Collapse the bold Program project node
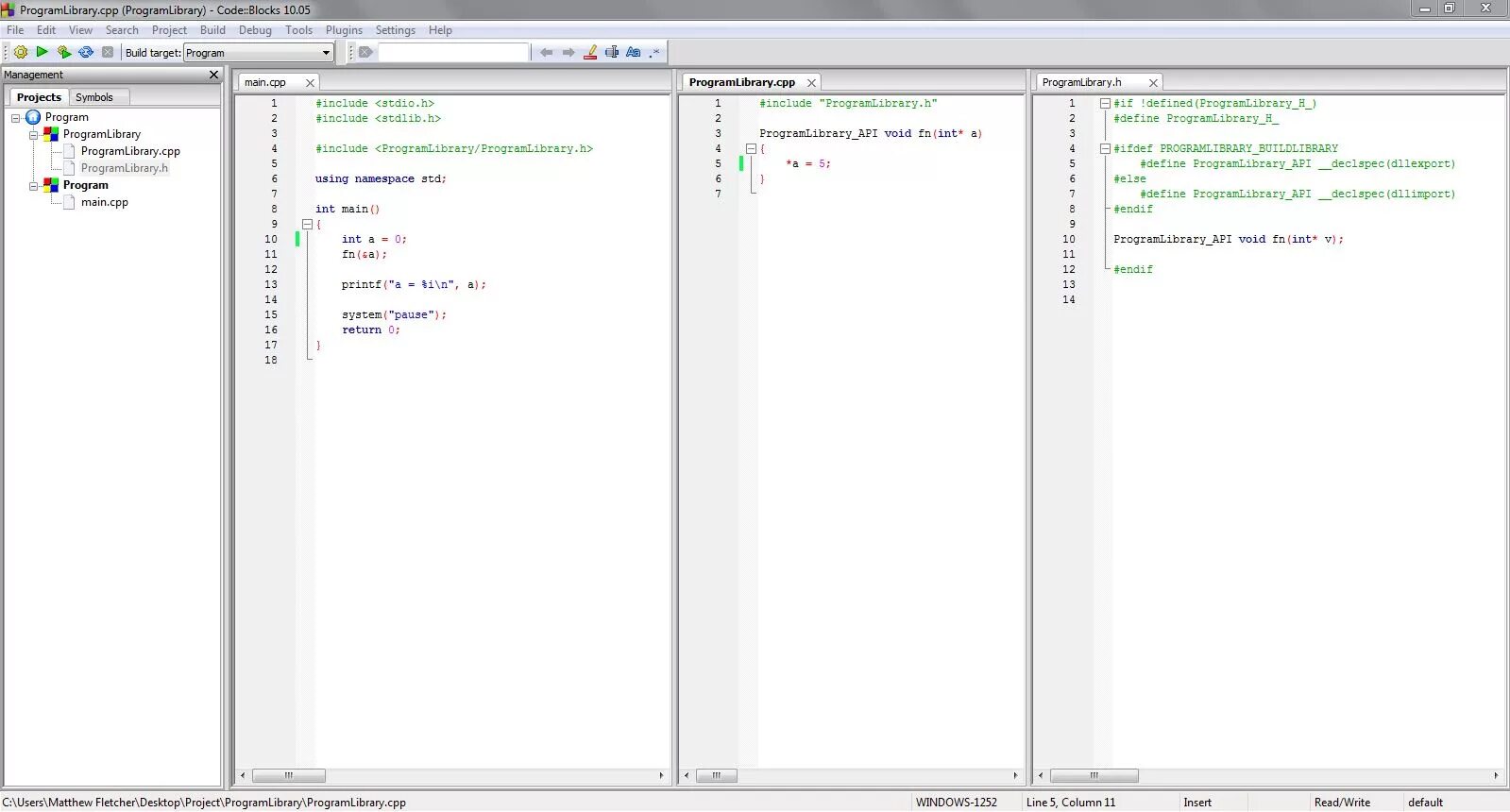Screen dimensions: 1510x812 click(33, 186)
